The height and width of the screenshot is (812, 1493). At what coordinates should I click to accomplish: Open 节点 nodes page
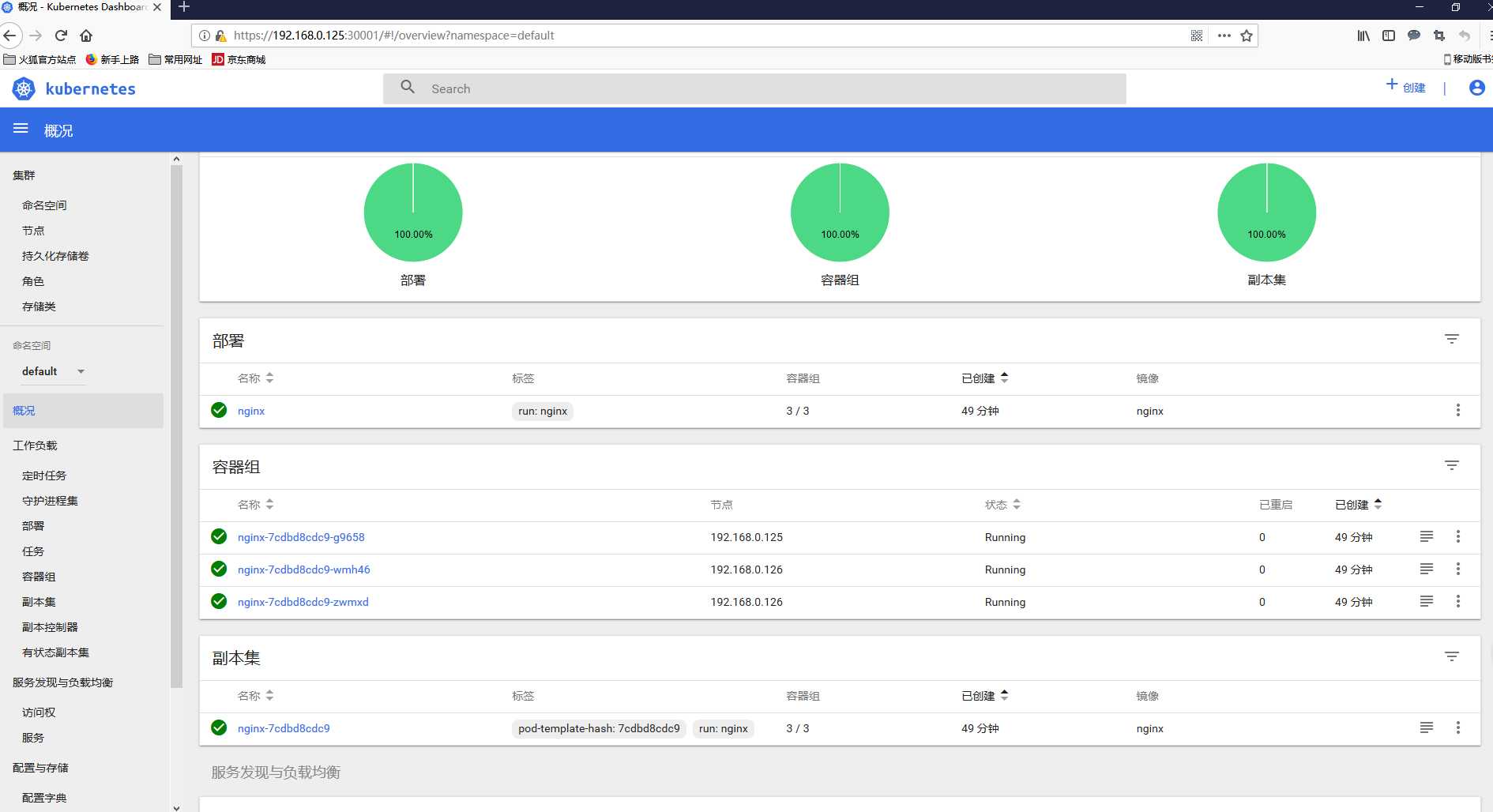click(33, 231)
